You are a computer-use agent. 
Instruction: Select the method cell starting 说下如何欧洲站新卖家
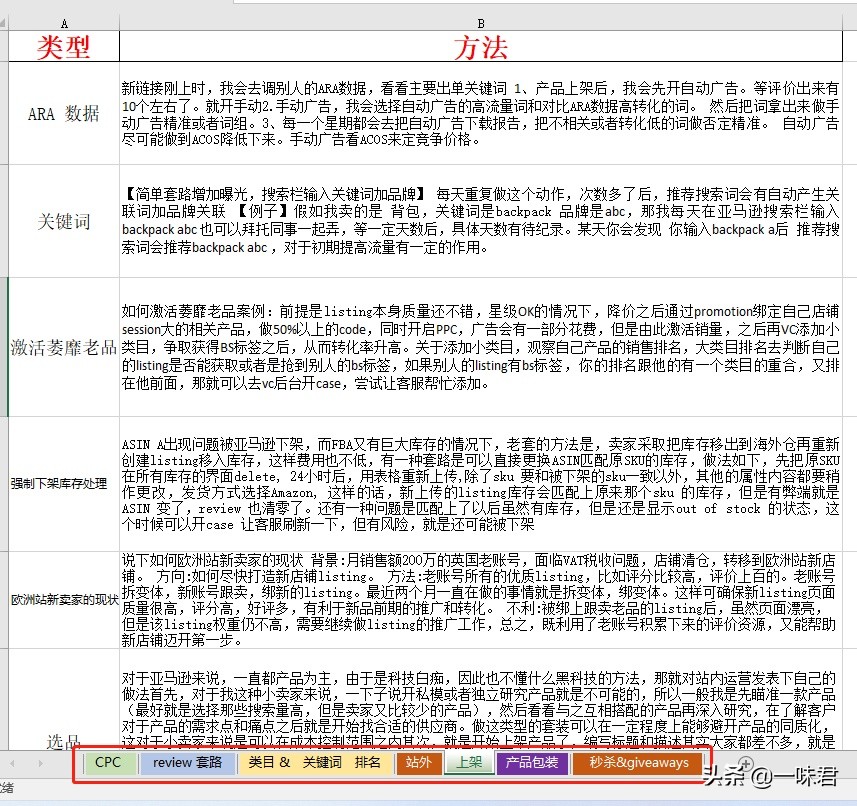481,599
